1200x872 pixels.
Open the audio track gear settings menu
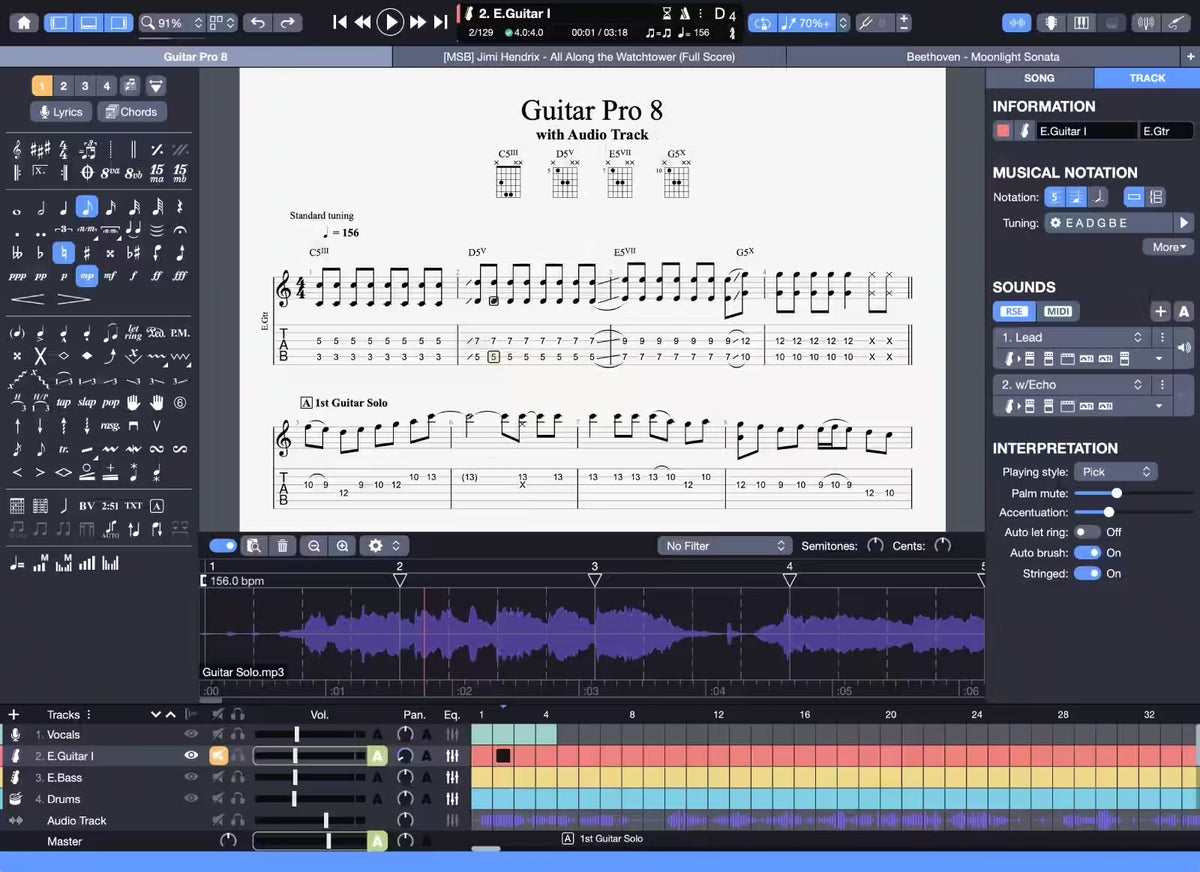pos(385,546)
